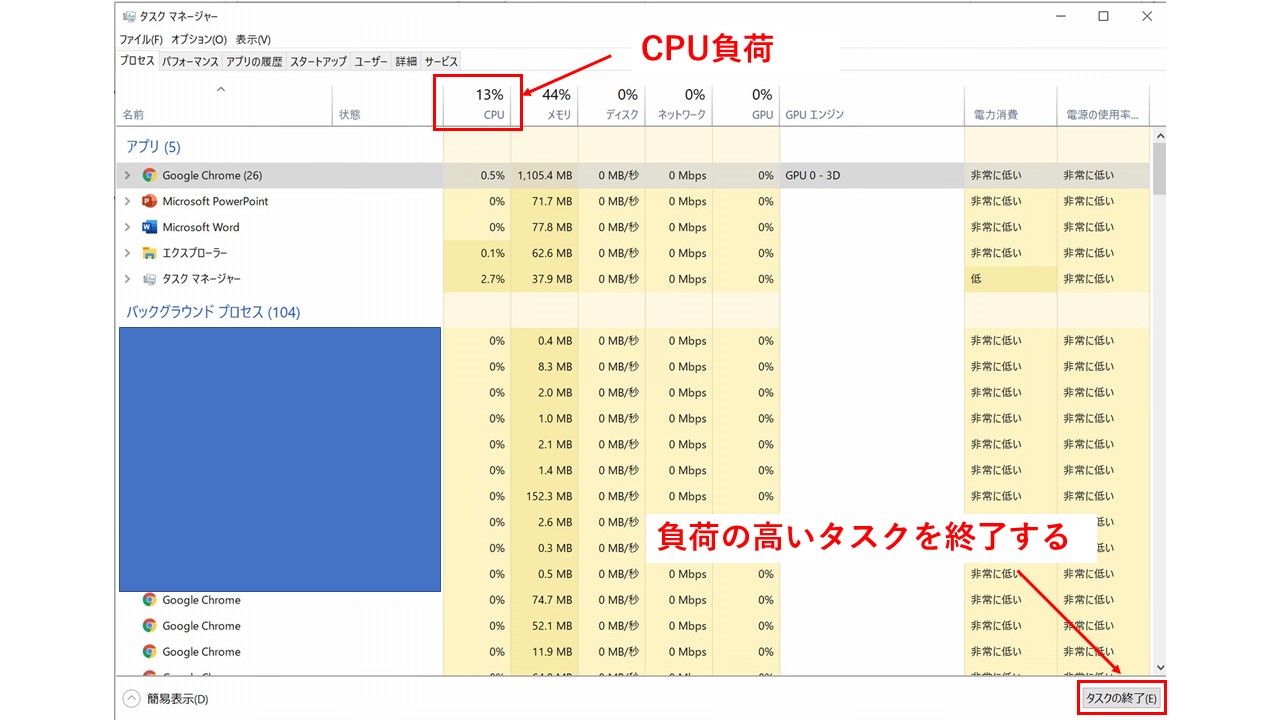Screen dimensions: 1280x720
Task: Click the 152.3 MB memory cell
Action: (x=544, y=496)
